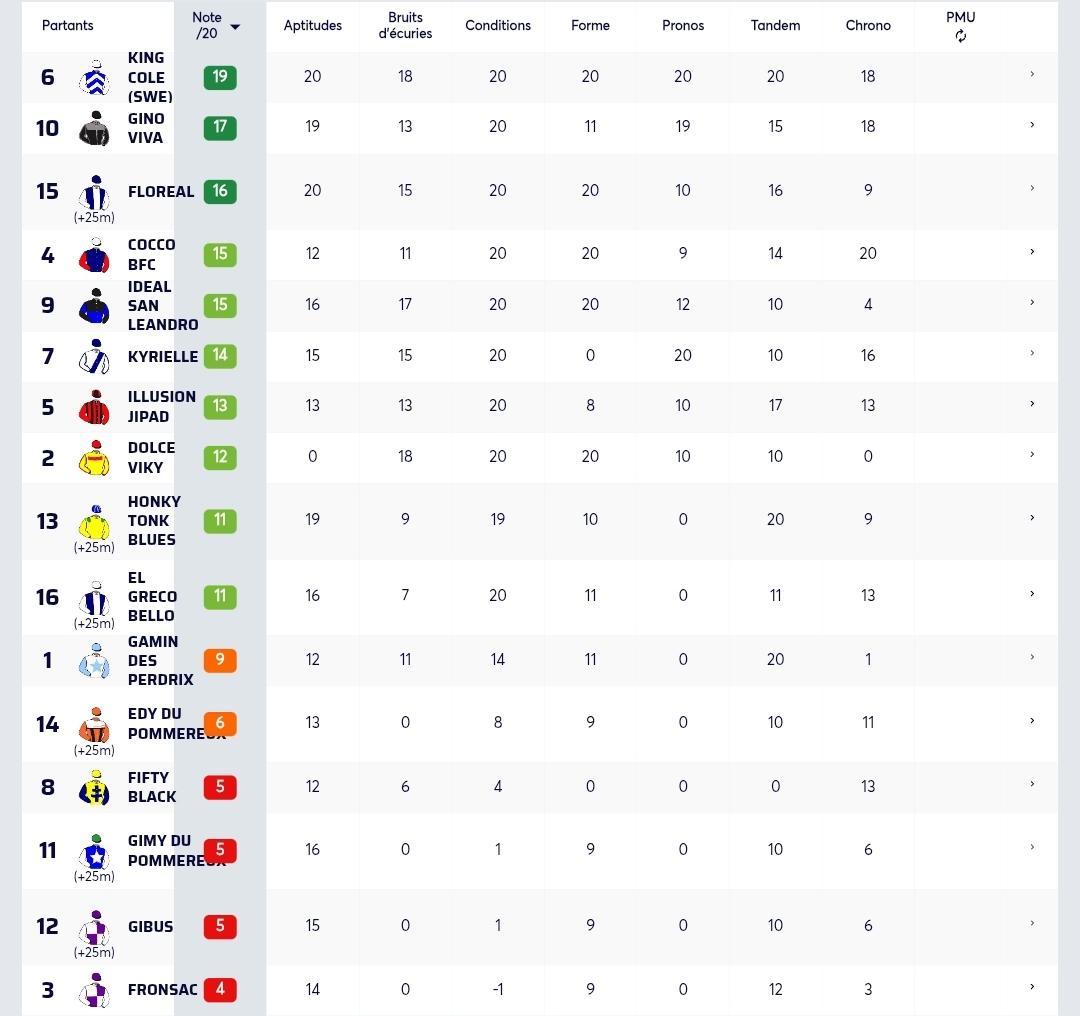Click Illusion Jipad's red striped silks icon
The height and width of the screenshot is (1016, 1080).
pos(95,407)
